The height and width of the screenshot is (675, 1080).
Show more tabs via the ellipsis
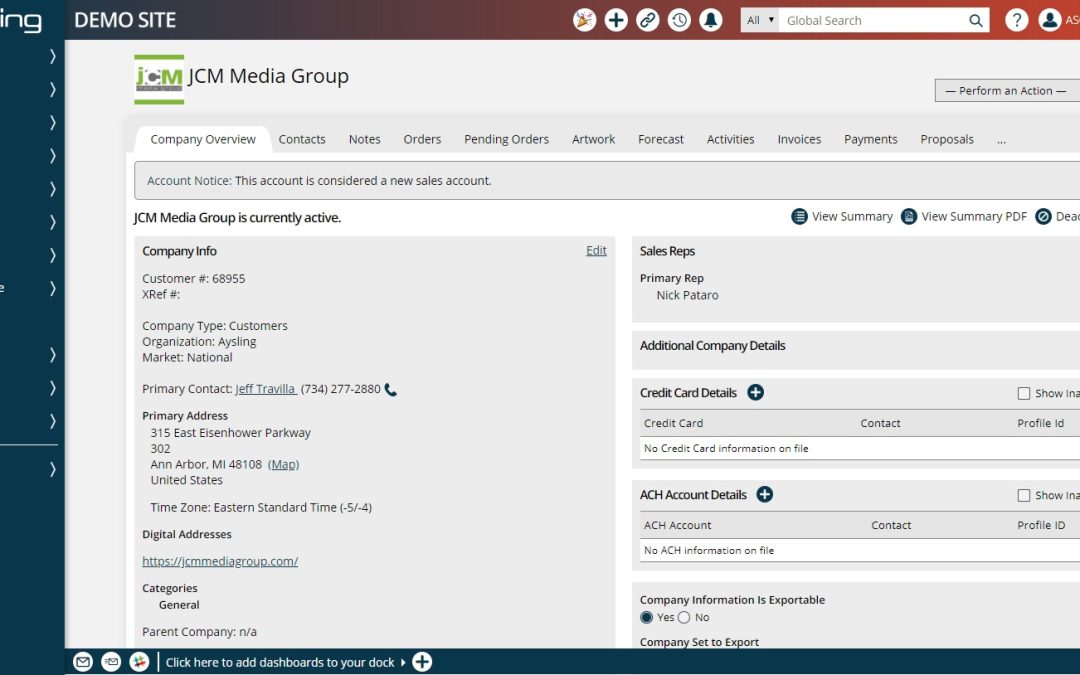(x=1001, y=140)
